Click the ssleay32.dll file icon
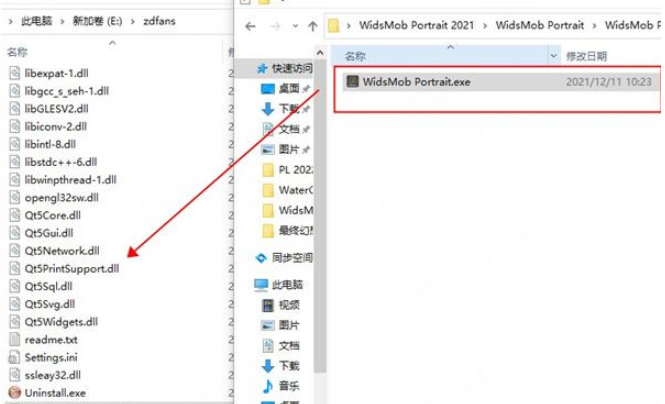The width and height of the screenshot is (665, 404). pyautogui.click(x=14, y=375)
